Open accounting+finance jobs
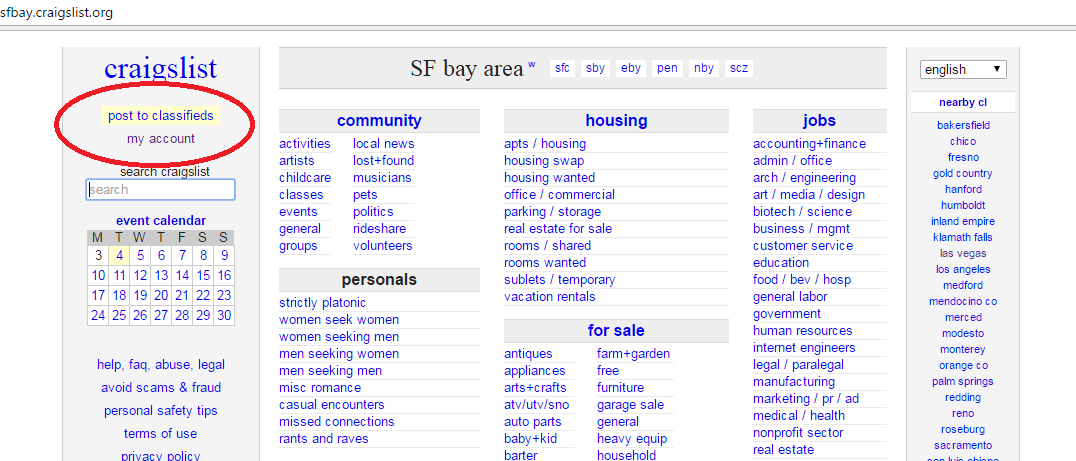The width and height of the screenshot is (1076, 461). click(x=810, y=143)
